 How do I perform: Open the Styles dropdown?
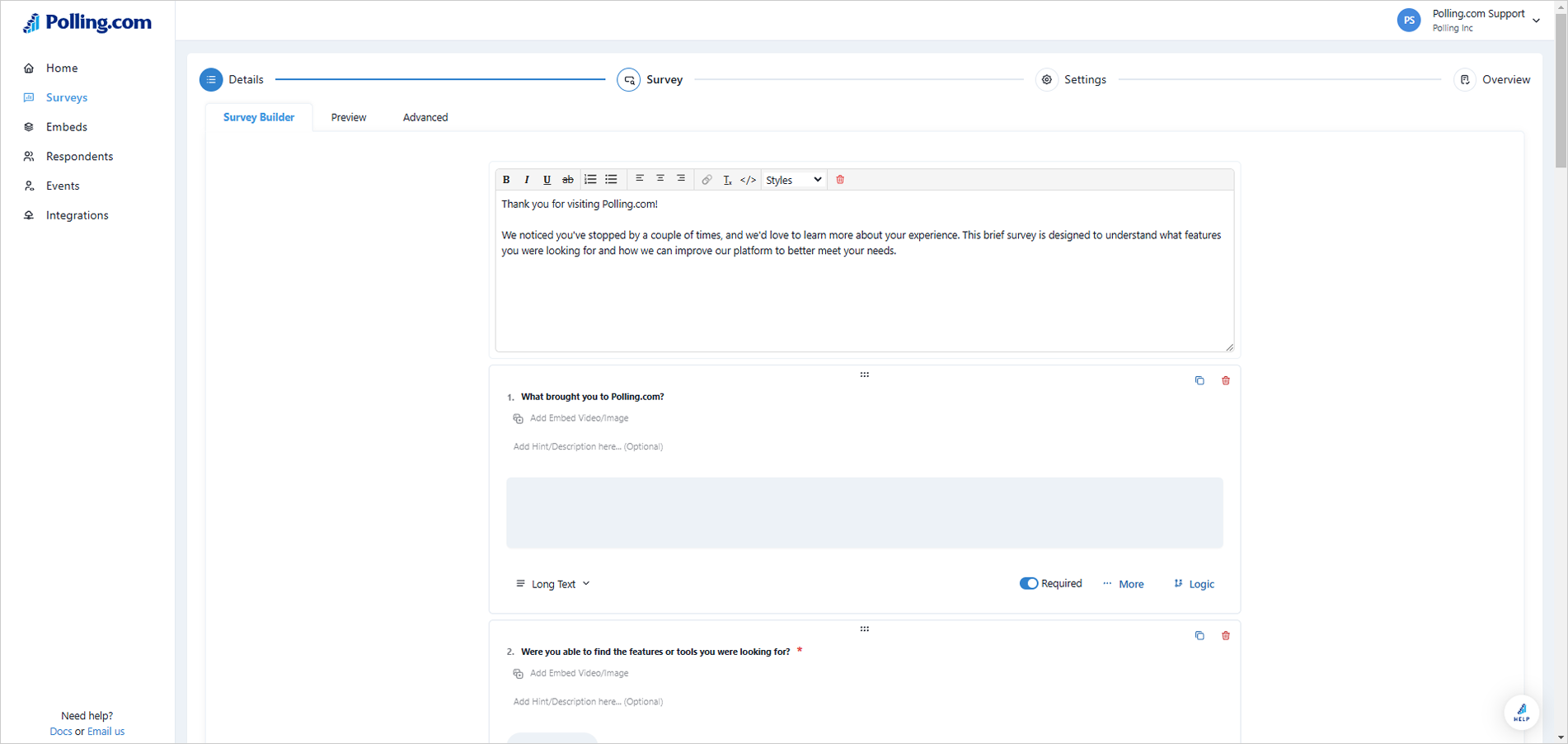click(793, 180)
